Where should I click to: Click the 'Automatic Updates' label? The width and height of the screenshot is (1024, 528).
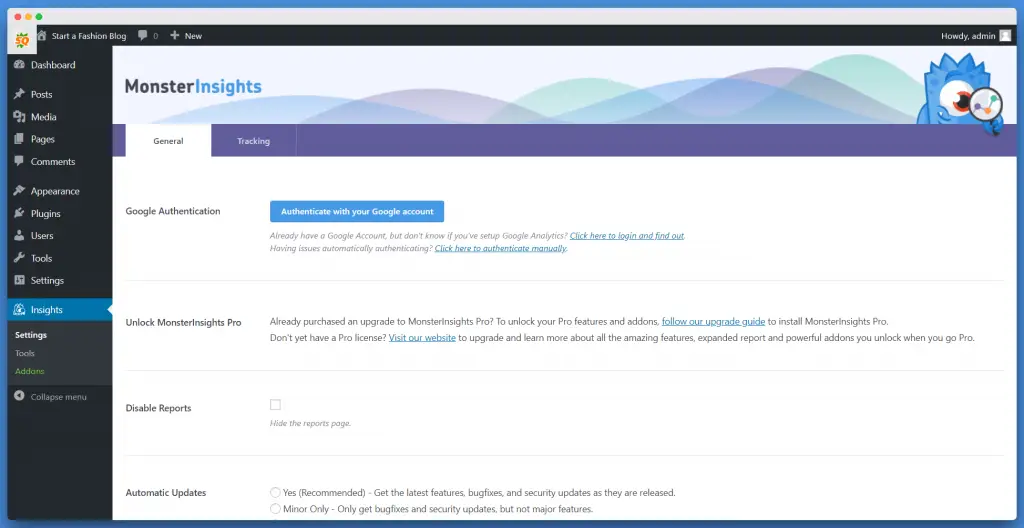pos(167,493)
